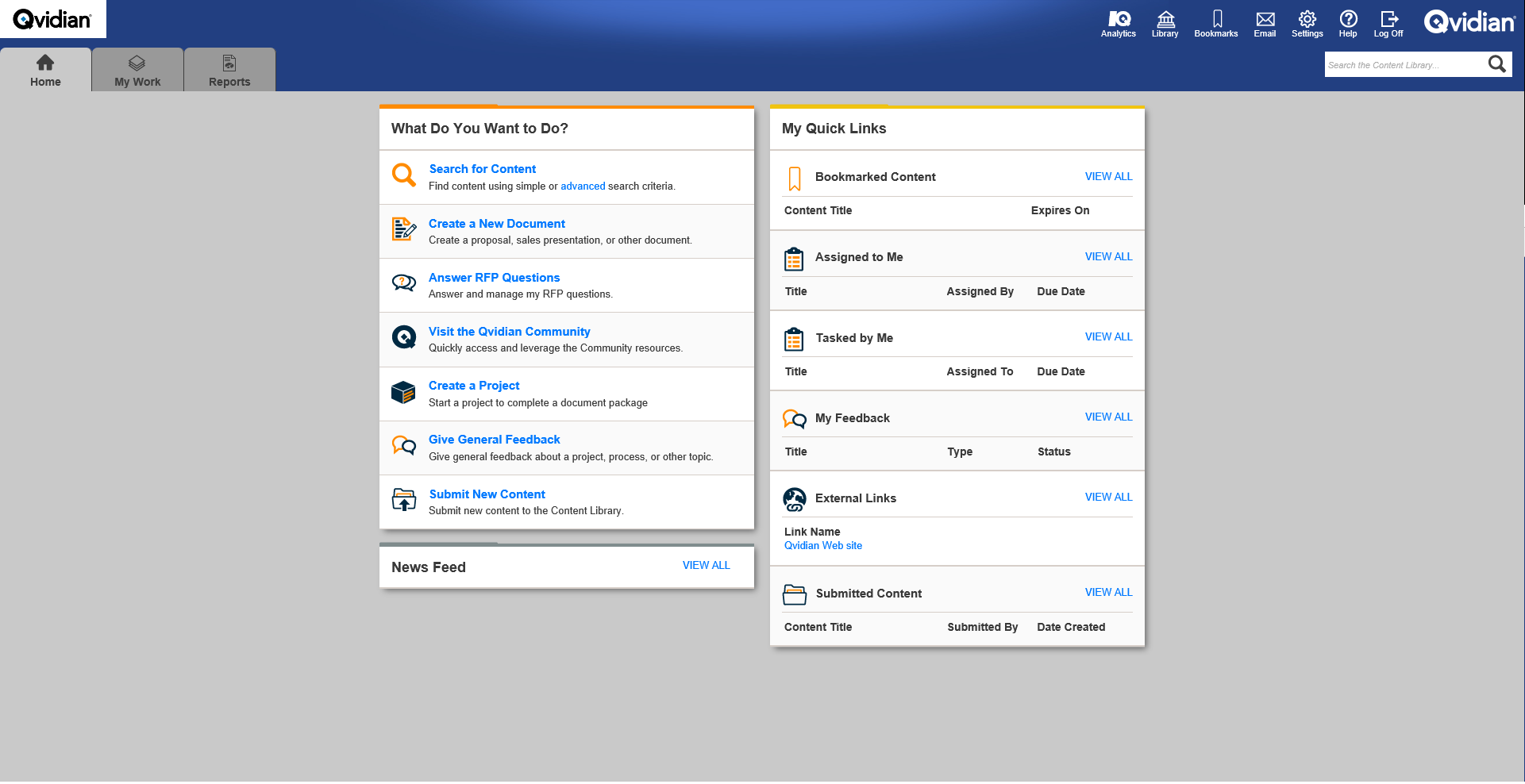Image resolution: width=1525 pixels, height=784 pixels.
Task: Click the Link Name column header
Action: pyautogui.click(x=812, y=532)
